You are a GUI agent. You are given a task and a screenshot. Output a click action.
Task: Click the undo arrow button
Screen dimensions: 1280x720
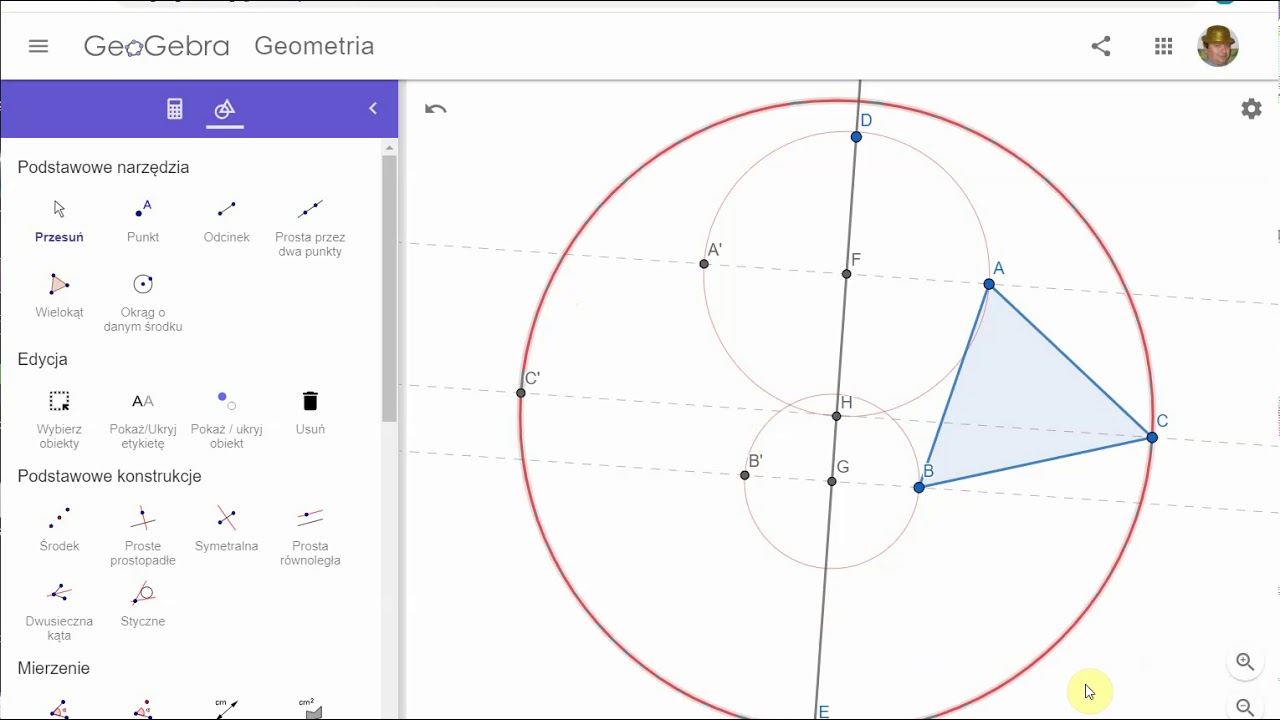tap(435, 109)
